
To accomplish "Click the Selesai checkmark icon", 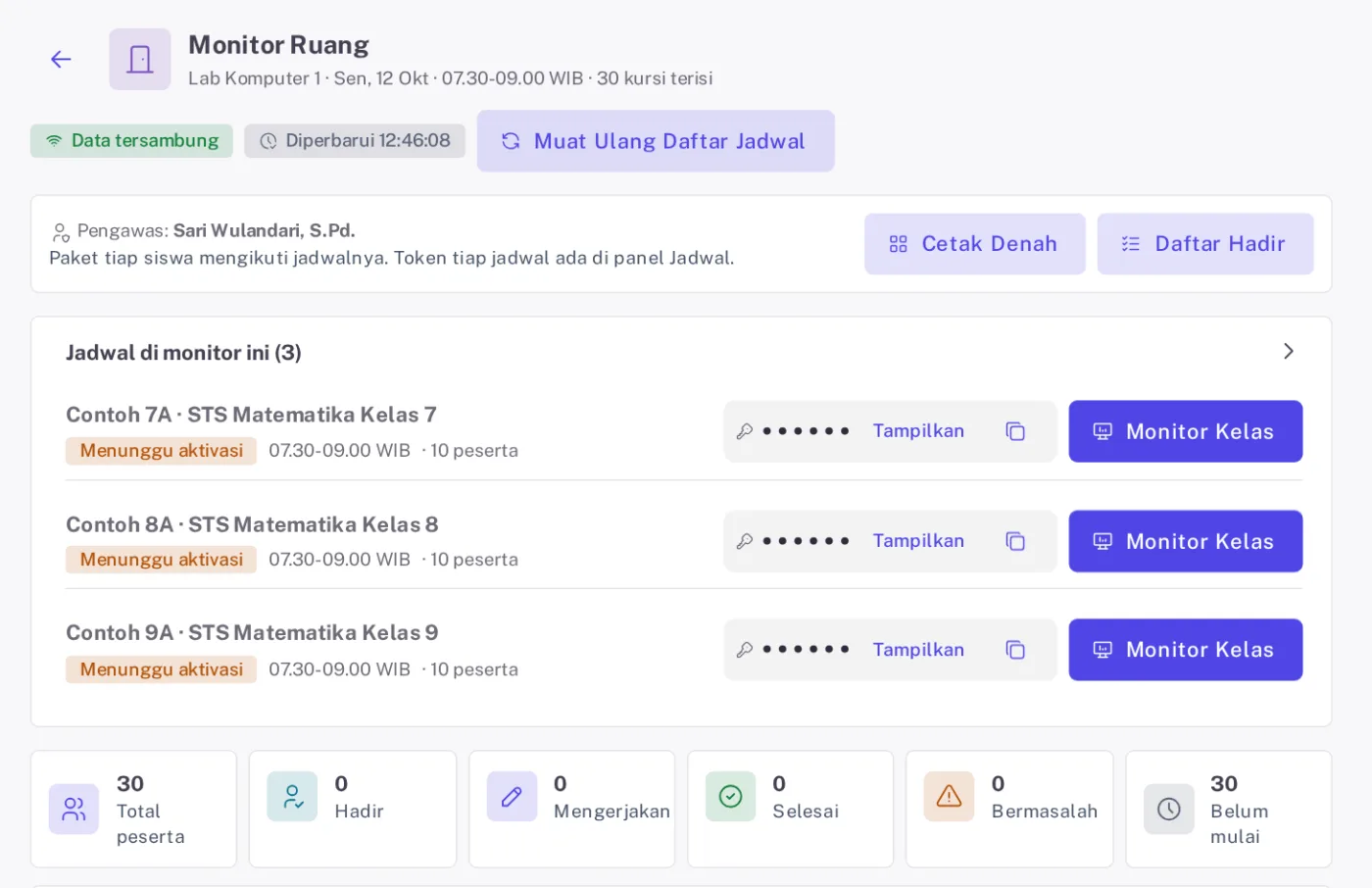I will tap(730, 796).
